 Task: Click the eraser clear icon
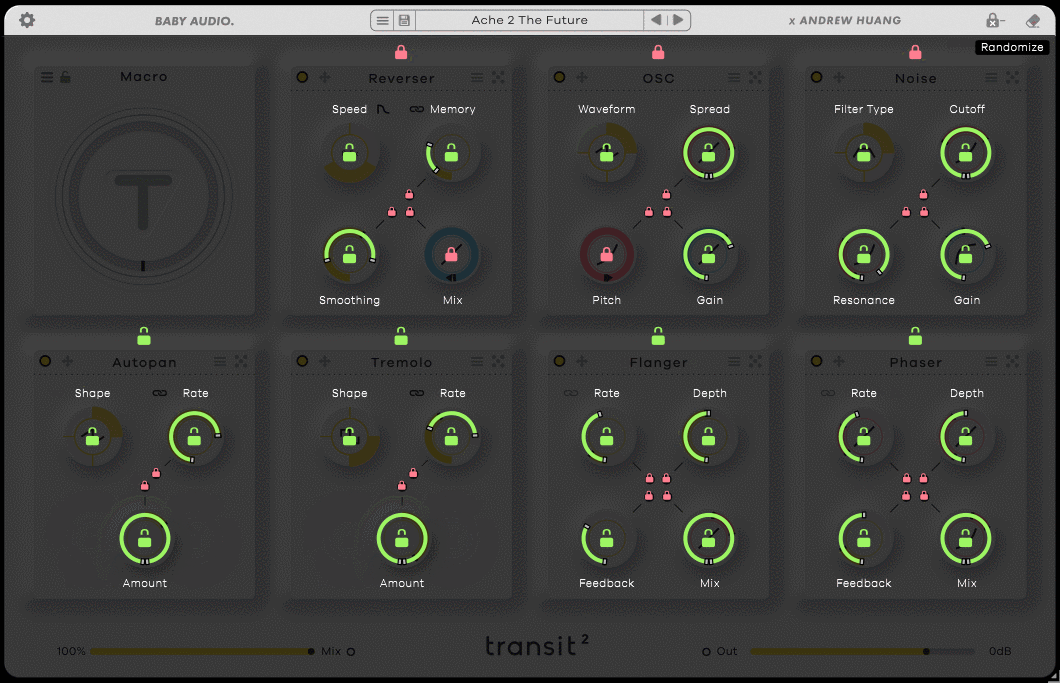pyautogui.click(x=1032, y=21)
